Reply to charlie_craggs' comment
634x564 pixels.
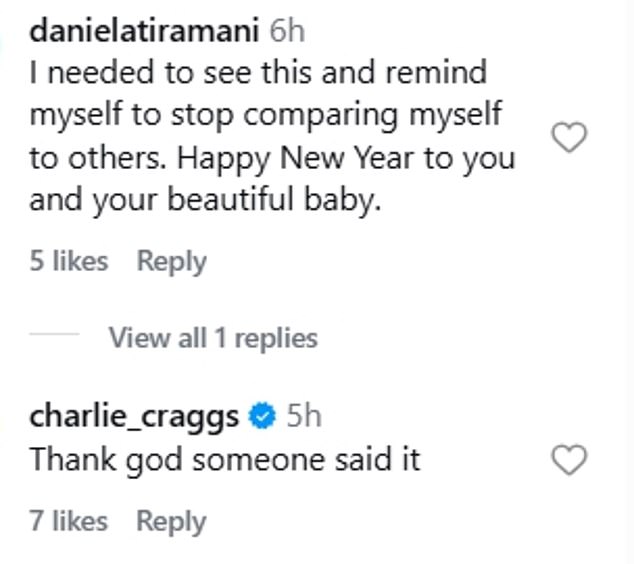coord(171,521)
